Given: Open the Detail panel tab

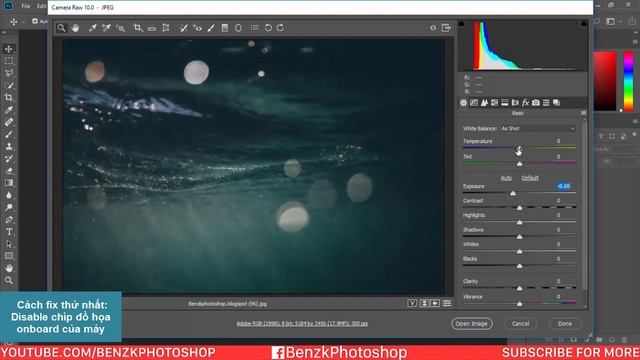Looking at the screenshot, I should [x=484, y=103].
